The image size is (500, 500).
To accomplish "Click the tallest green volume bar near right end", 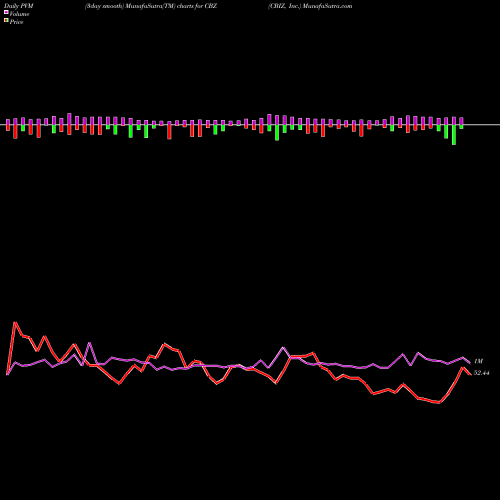I will [x=454, y=135].
